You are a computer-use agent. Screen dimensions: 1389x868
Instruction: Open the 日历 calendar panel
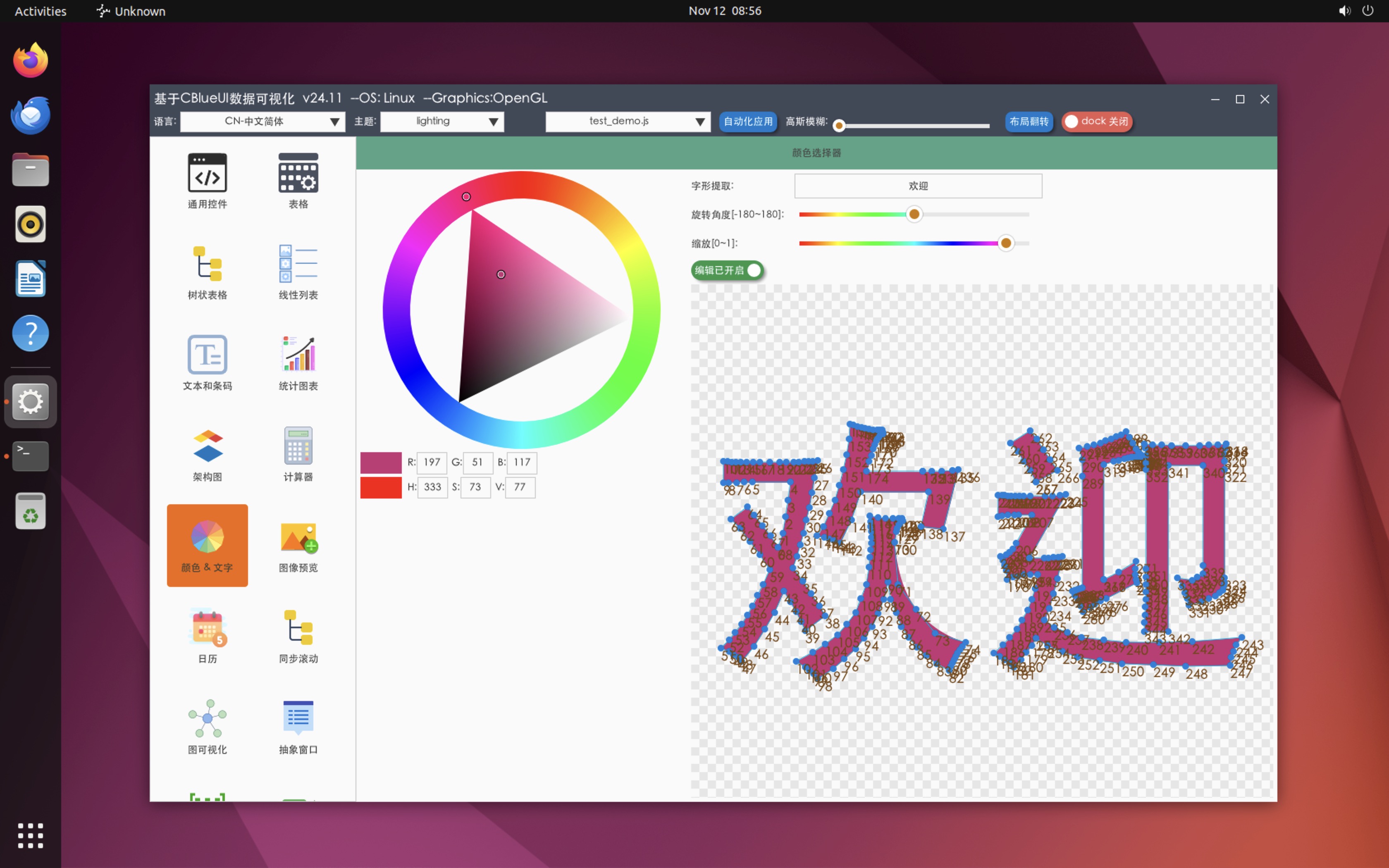click(207, 636)
